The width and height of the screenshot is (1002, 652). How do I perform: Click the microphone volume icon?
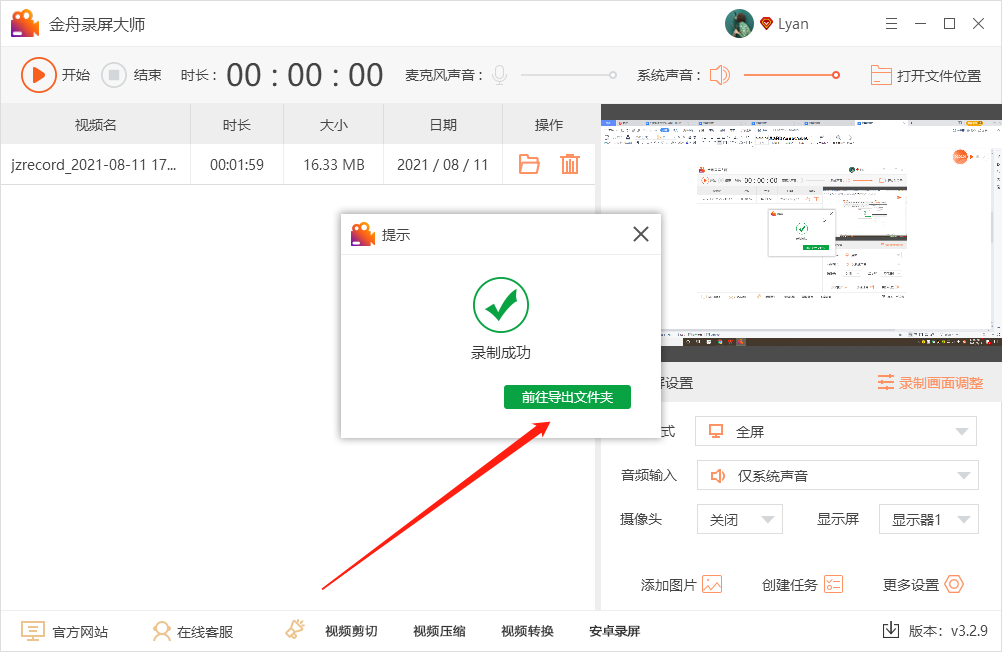tap(498, 74)
